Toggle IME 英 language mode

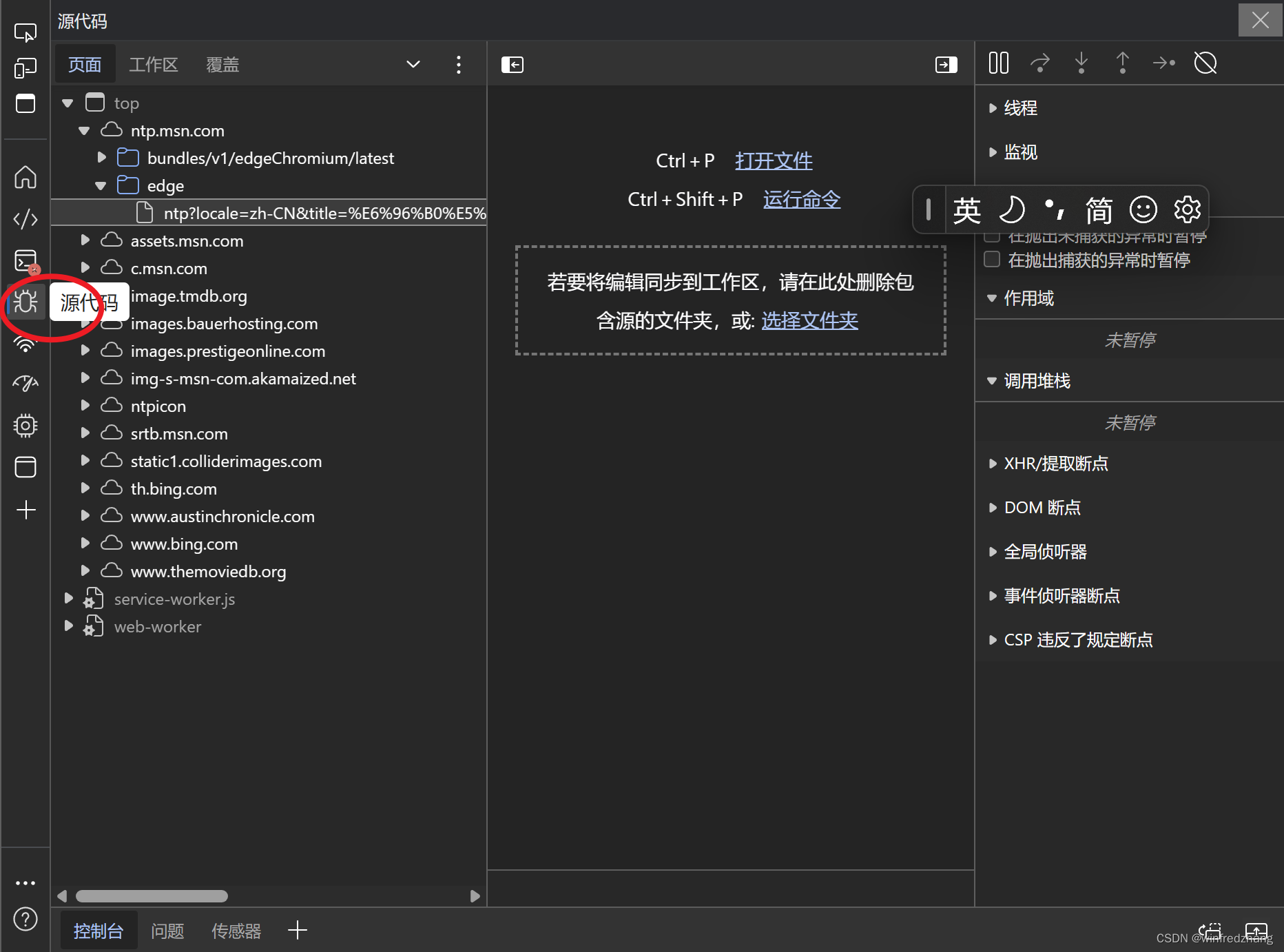click(x=967, y=210)
